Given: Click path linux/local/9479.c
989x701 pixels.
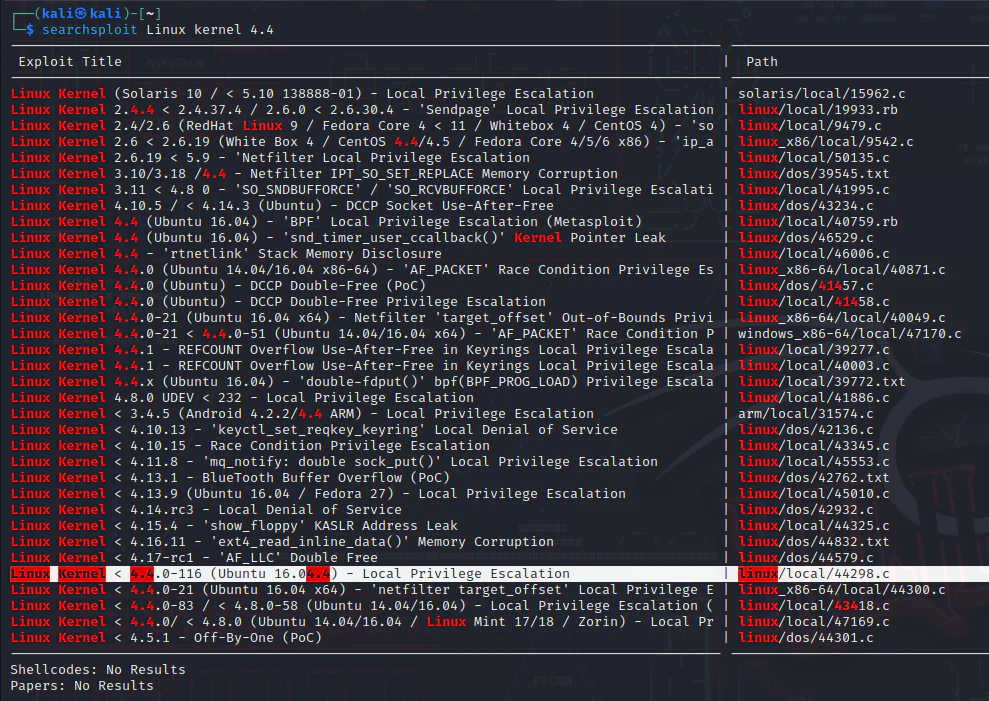Looking at the screenshot, I should 810,126.
